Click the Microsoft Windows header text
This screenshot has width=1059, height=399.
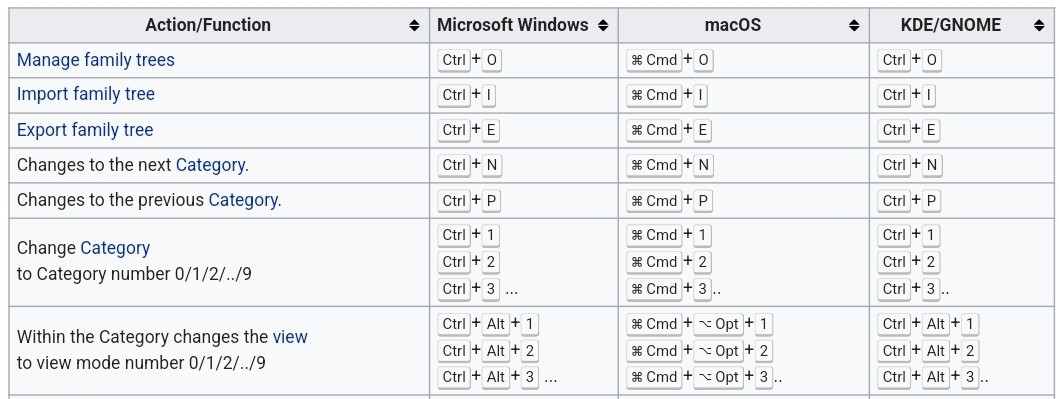tap(513, 25)
